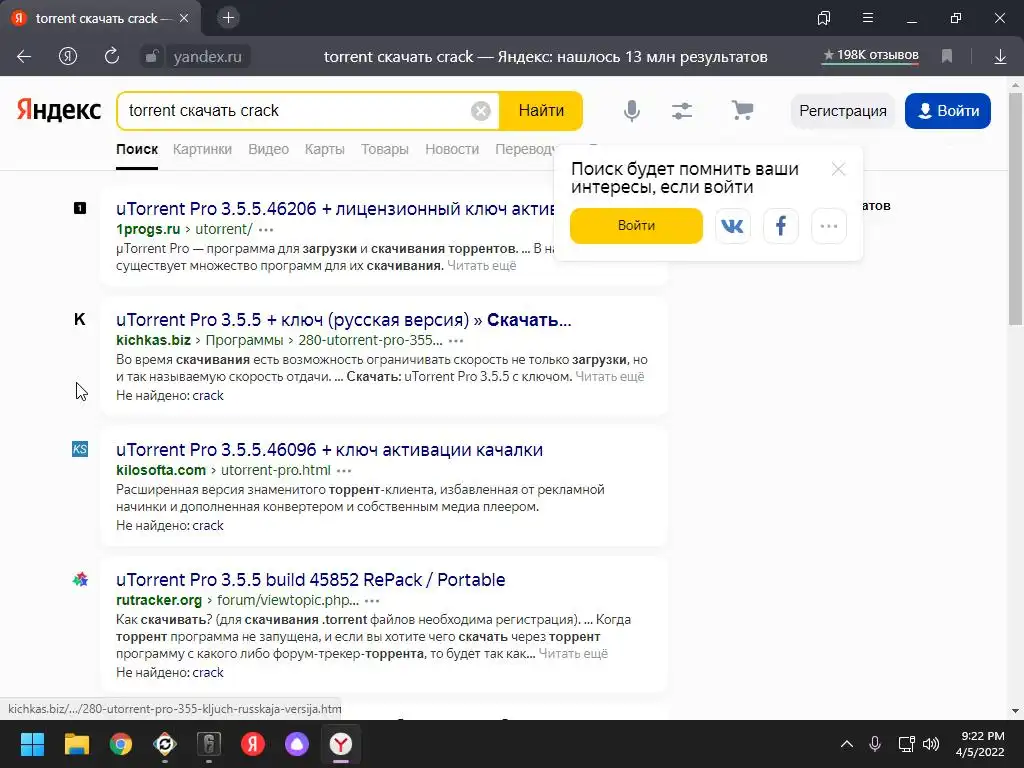Click the kichkas.biz K favicon
Screen dimensions: 1024x768
(x=80, y=319)
